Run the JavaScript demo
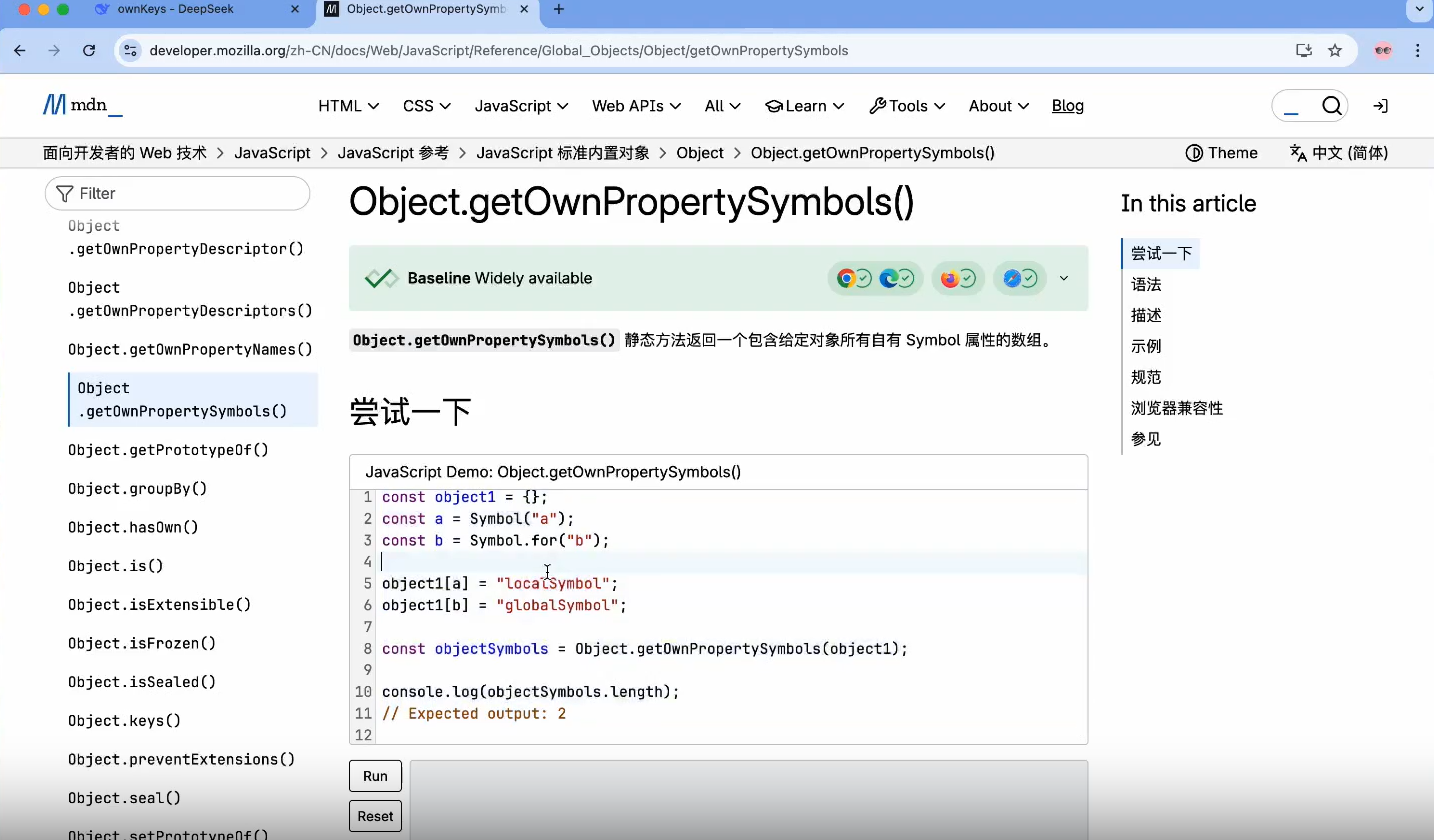This screenshot has height=840, width=1434. tap(375, 776)
